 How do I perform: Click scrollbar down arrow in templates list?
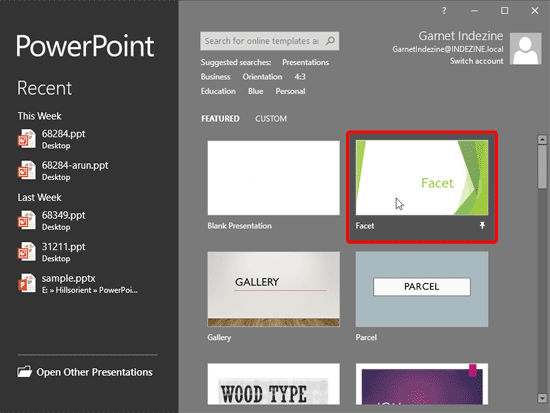[x=542, y=398]
